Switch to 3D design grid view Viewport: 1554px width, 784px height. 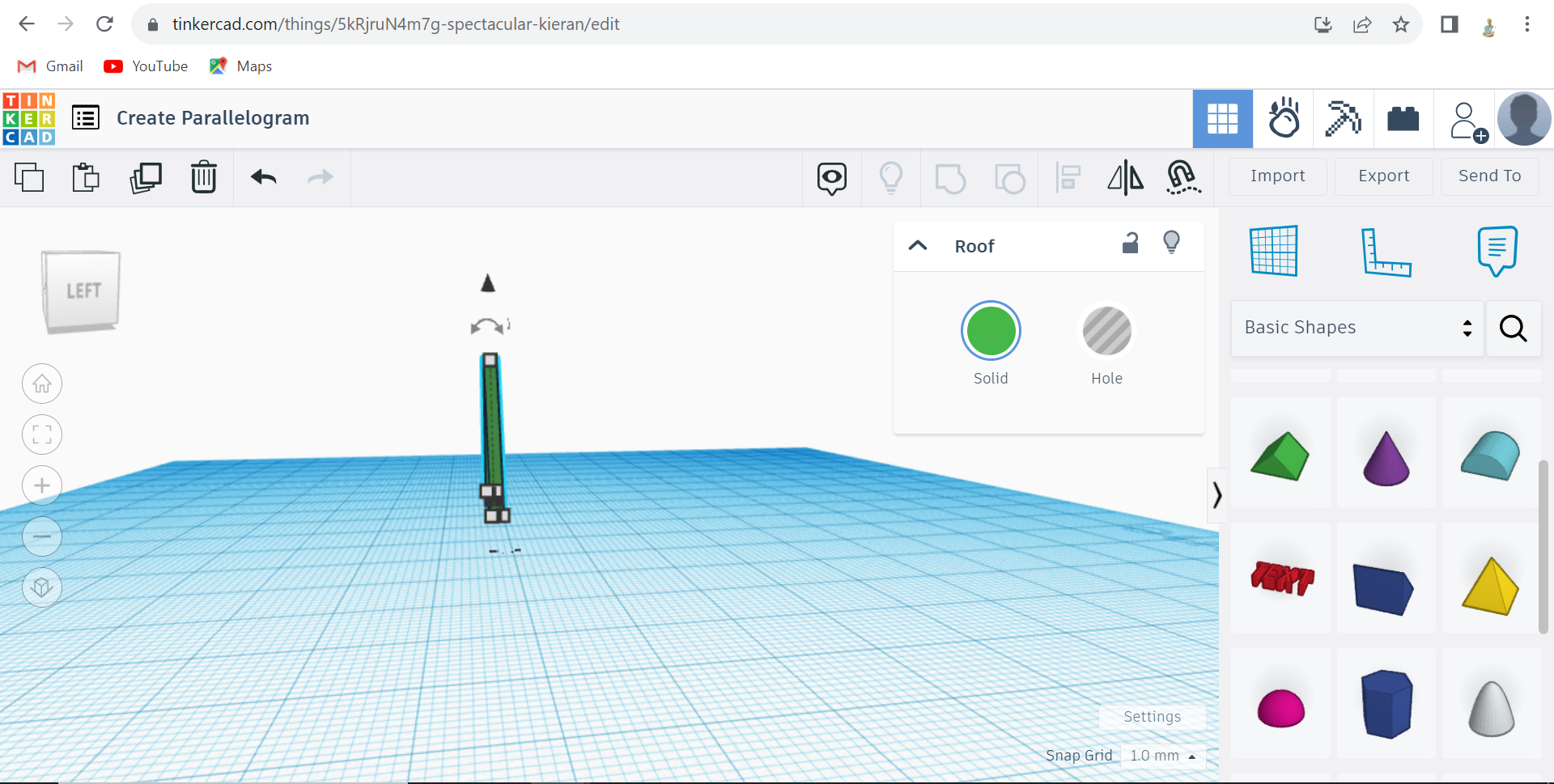1223,119
